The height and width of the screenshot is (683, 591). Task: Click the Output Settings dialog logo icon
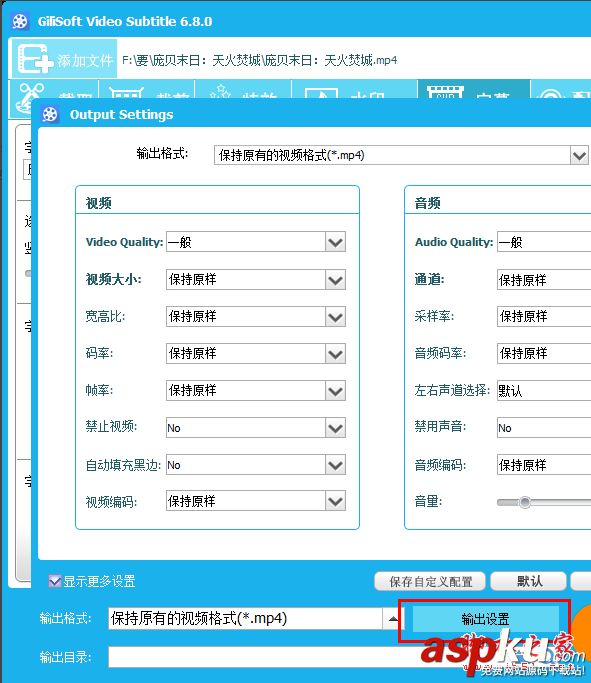[x=50, y=115]
